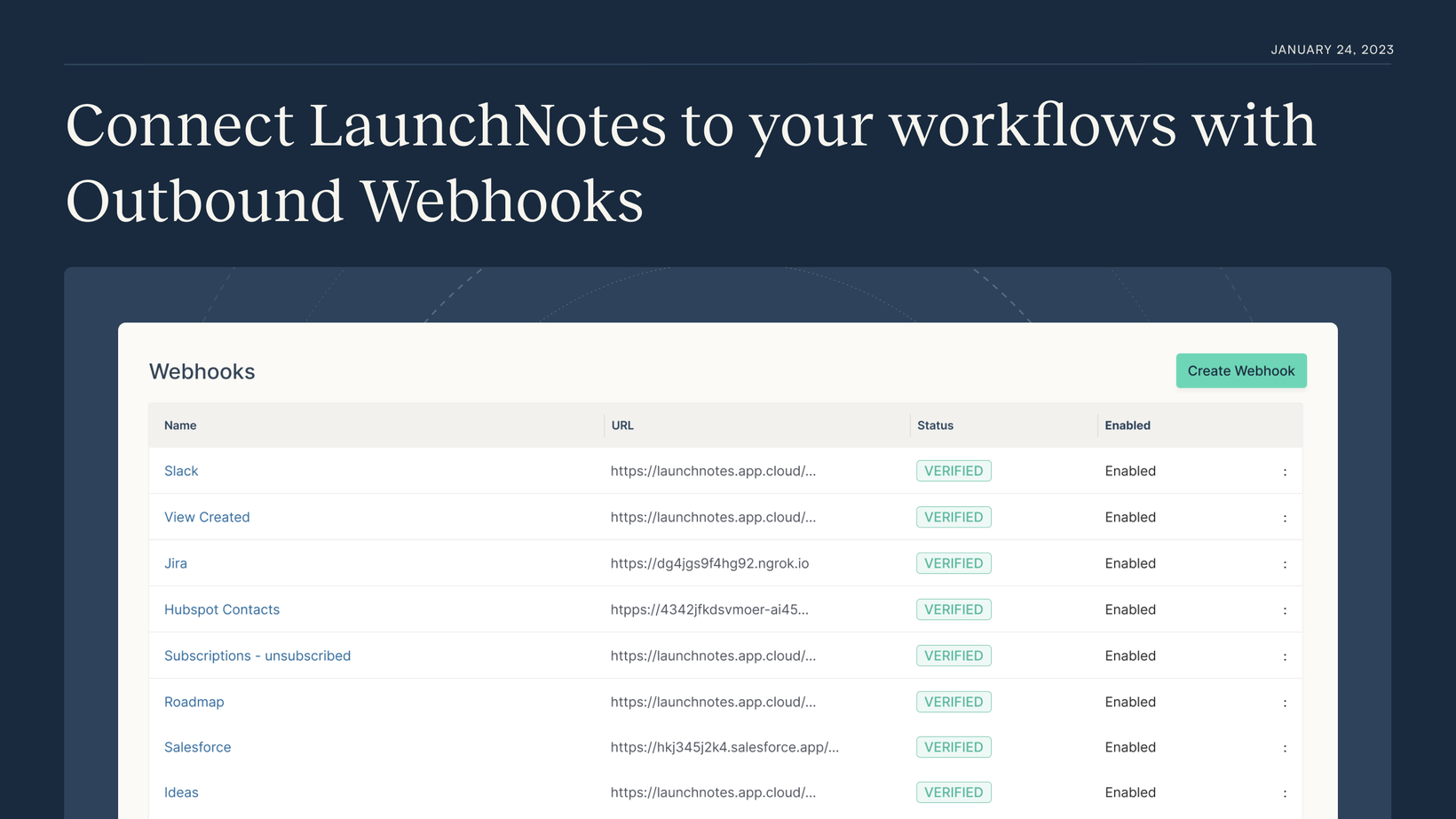Click the launchnotes URL in View Created row
The height and width of the screenshot is (819, 1456).
tap(713, 517)
